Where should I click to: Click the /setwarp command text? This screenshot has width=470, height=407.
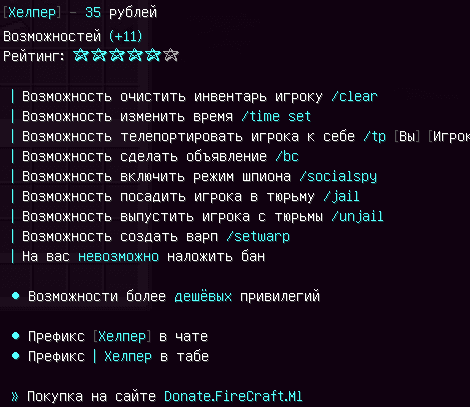(x=258, y=237)
